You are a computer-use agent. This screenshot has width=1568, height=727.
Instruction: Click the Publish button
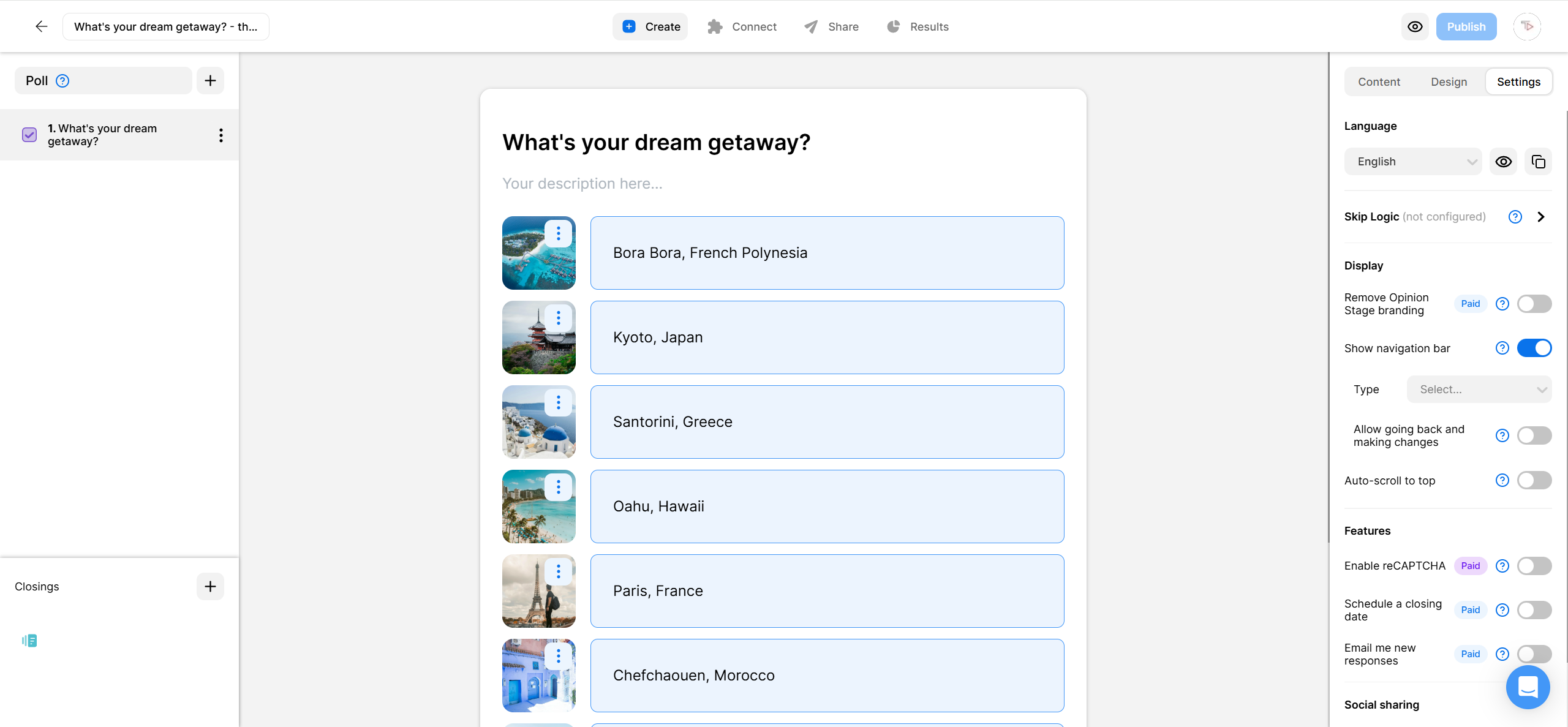click(x=1466, y=26)
